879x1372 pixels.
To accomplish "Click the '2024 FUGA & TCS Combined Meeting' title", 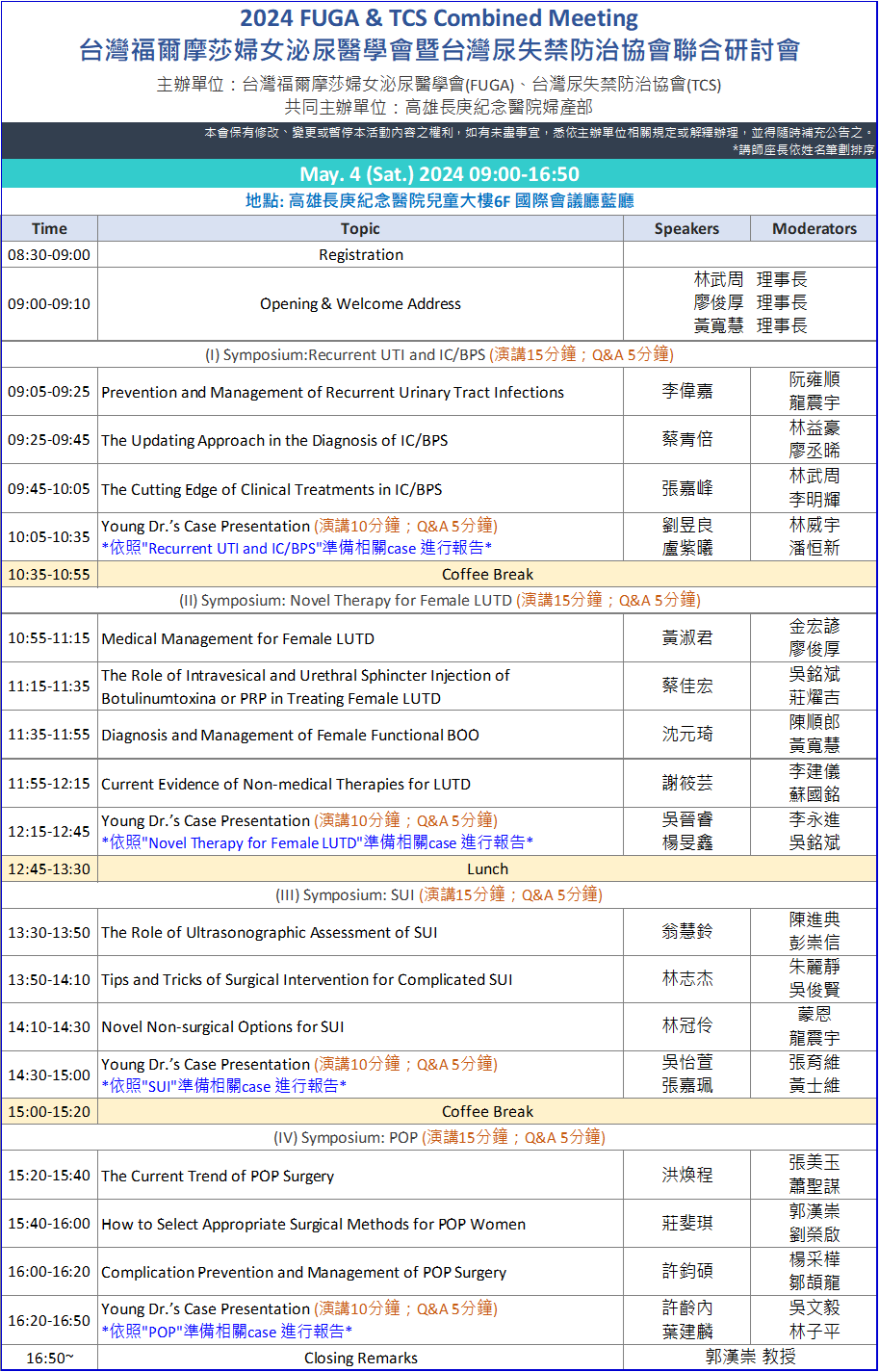I will (439, 18).
